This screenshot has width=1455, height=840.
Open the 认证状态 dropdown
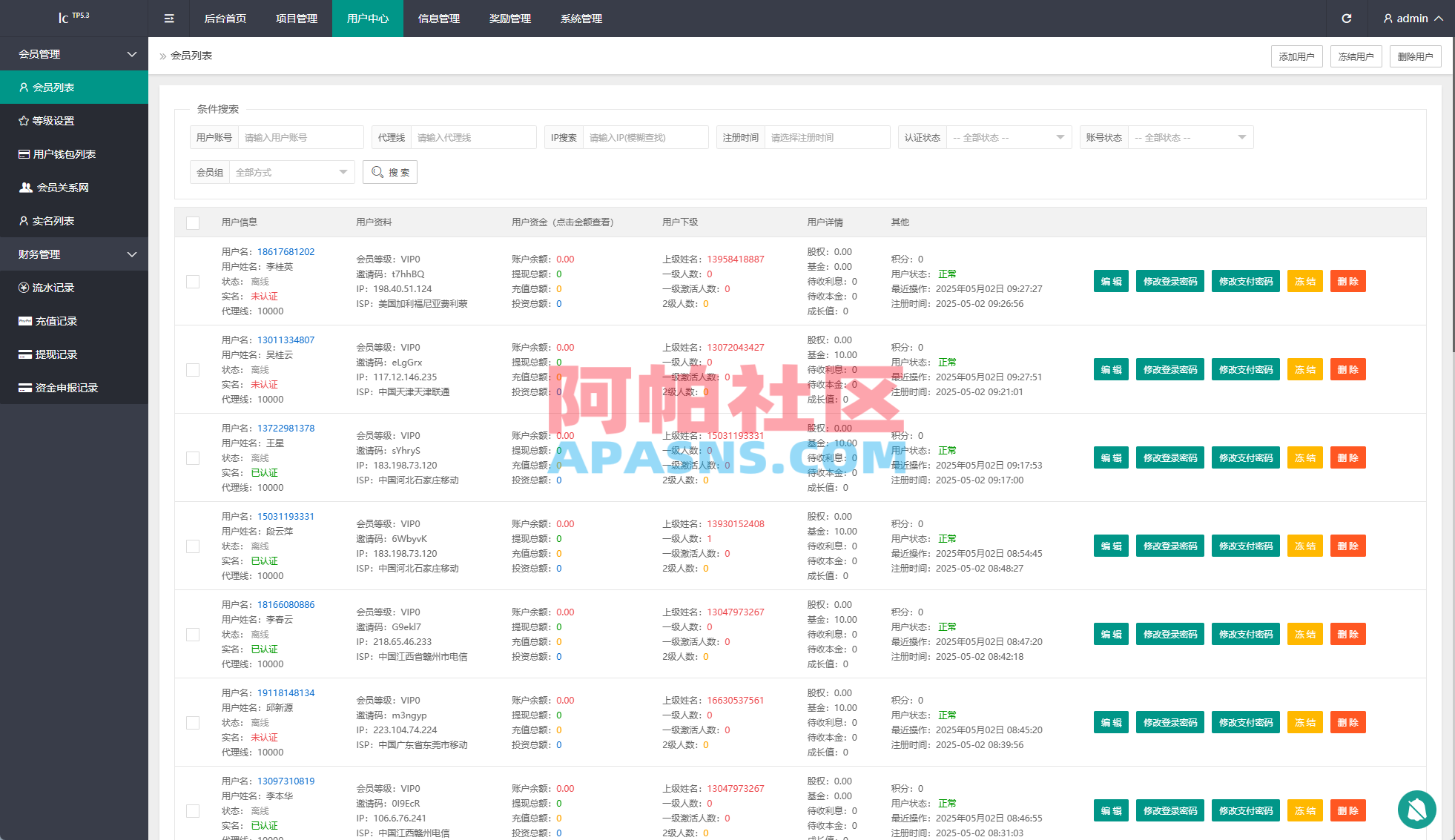pos(1009,136)
